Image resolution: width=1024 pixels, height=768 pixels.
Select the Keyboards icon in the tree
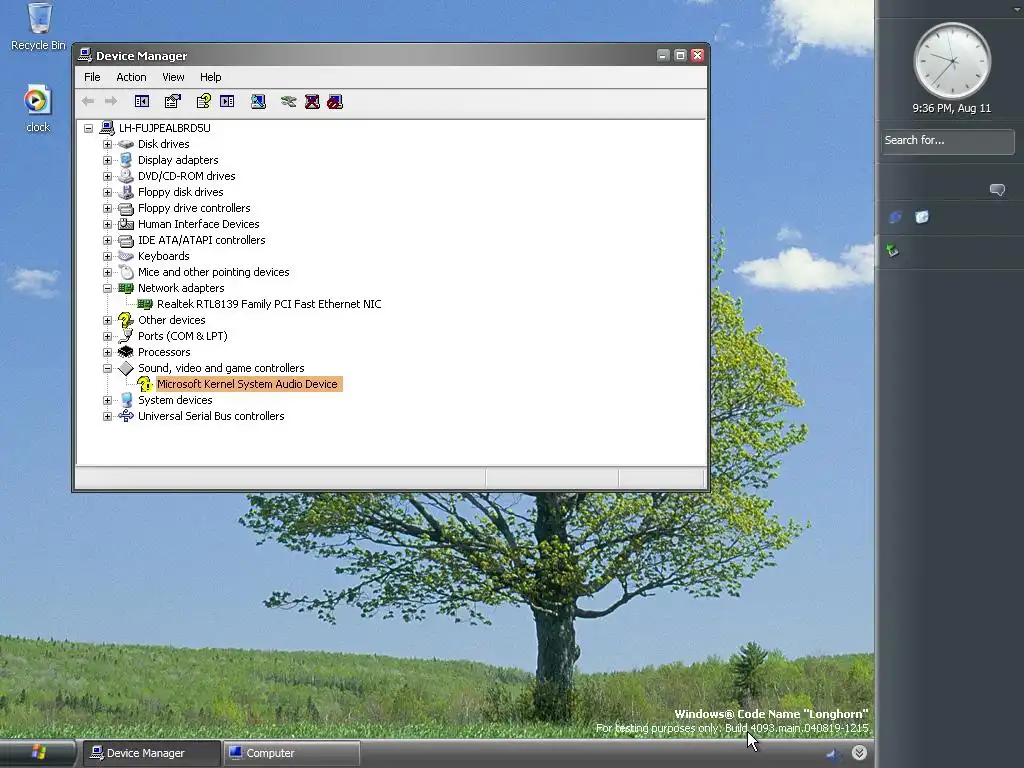point(126,256)
